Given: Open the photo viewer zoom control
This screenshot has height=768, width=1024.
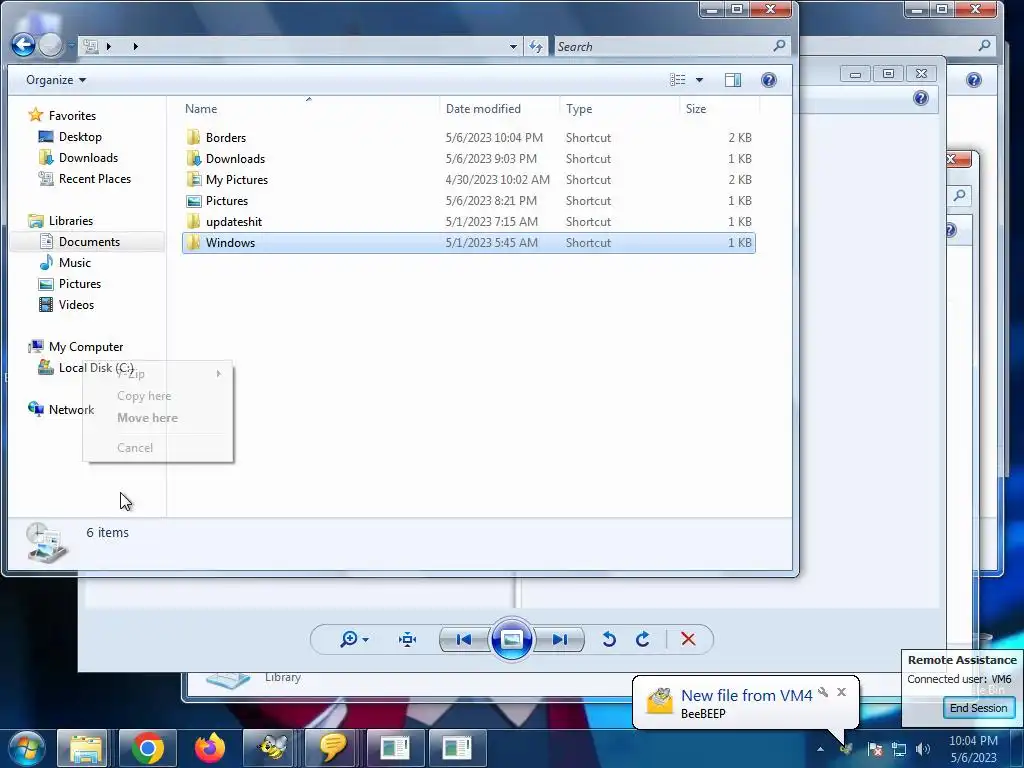Looking at the screenshot, I should pos(355,639).
